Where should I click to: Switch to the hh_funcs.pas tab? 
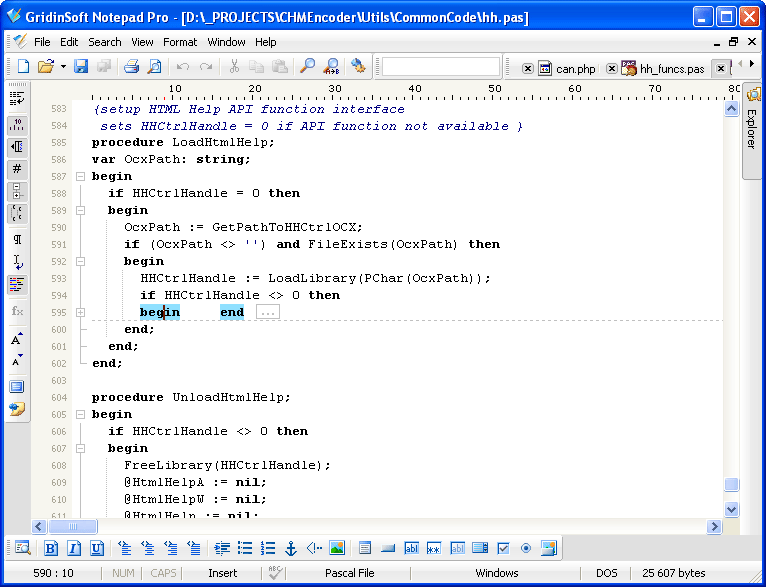click(x=663, y=69)
